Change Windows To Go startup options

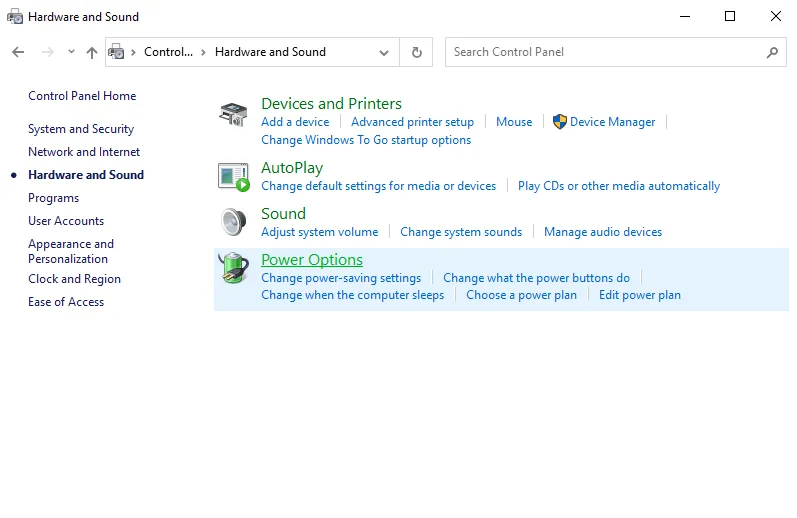tap(366, 140)
